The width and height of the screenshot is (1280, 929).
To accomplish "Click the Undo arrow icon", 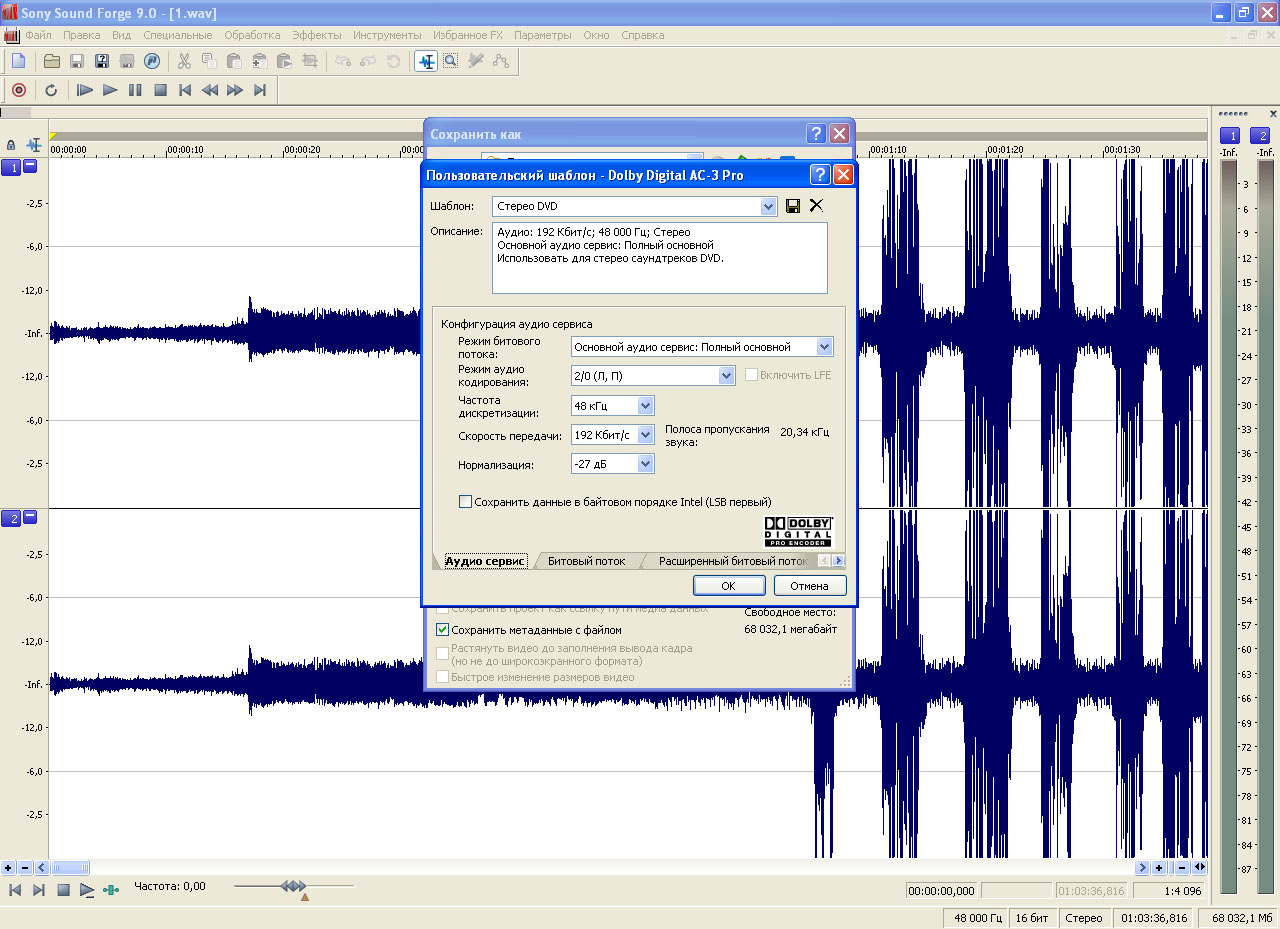I will (x=343, y=61).
